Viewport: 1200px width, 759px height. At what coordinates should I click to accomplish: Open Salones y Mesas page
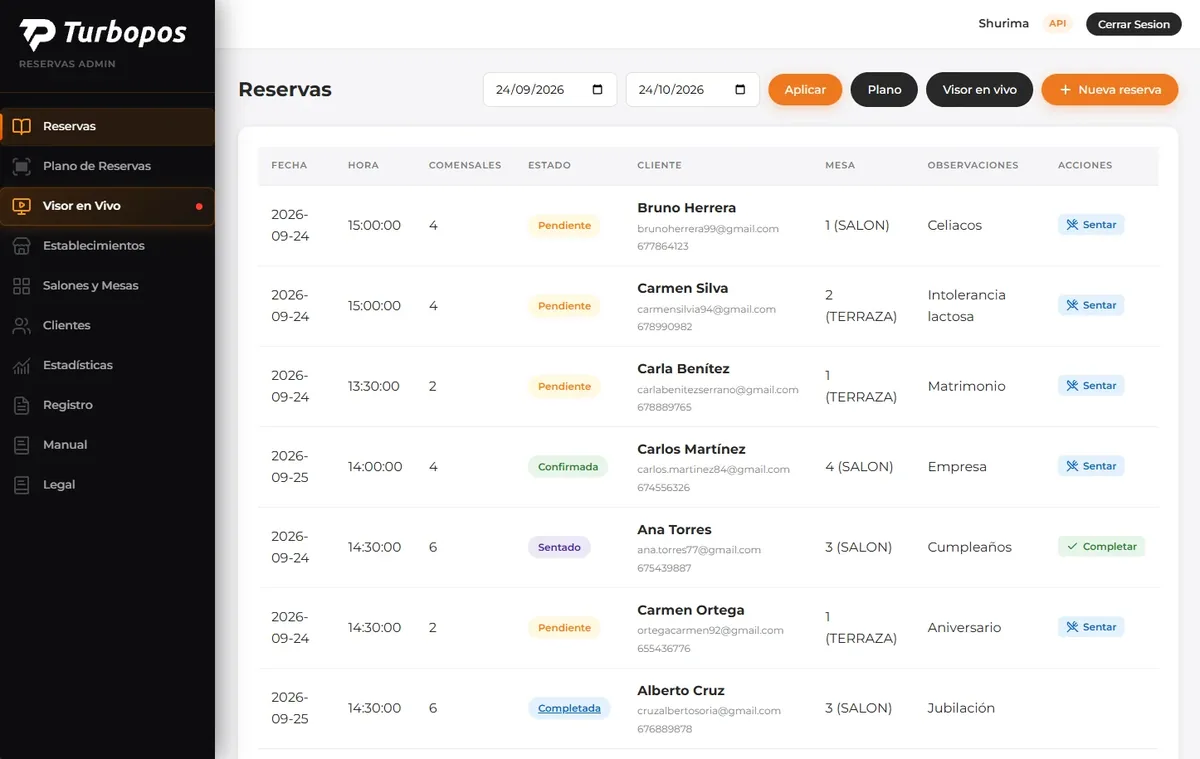[107, 286]
